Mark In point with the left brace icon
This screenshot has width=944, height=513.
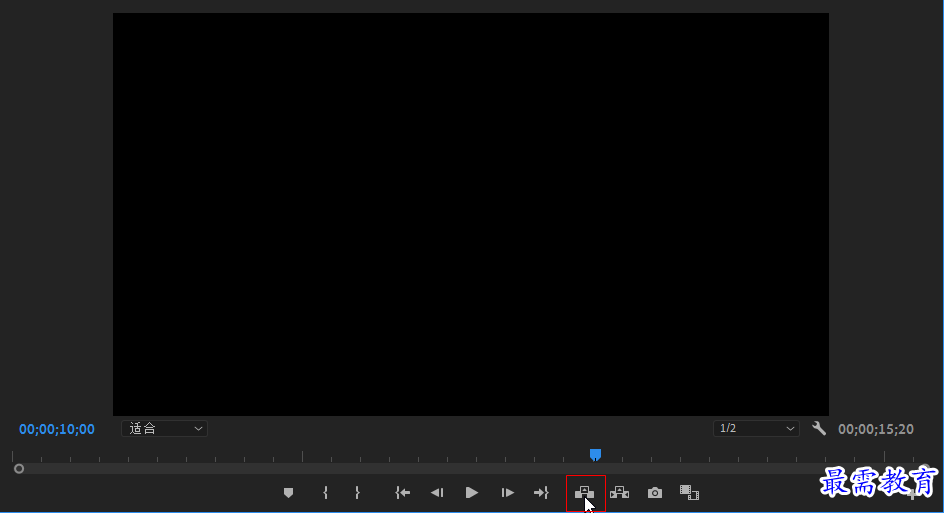click(x=326, y=493)
